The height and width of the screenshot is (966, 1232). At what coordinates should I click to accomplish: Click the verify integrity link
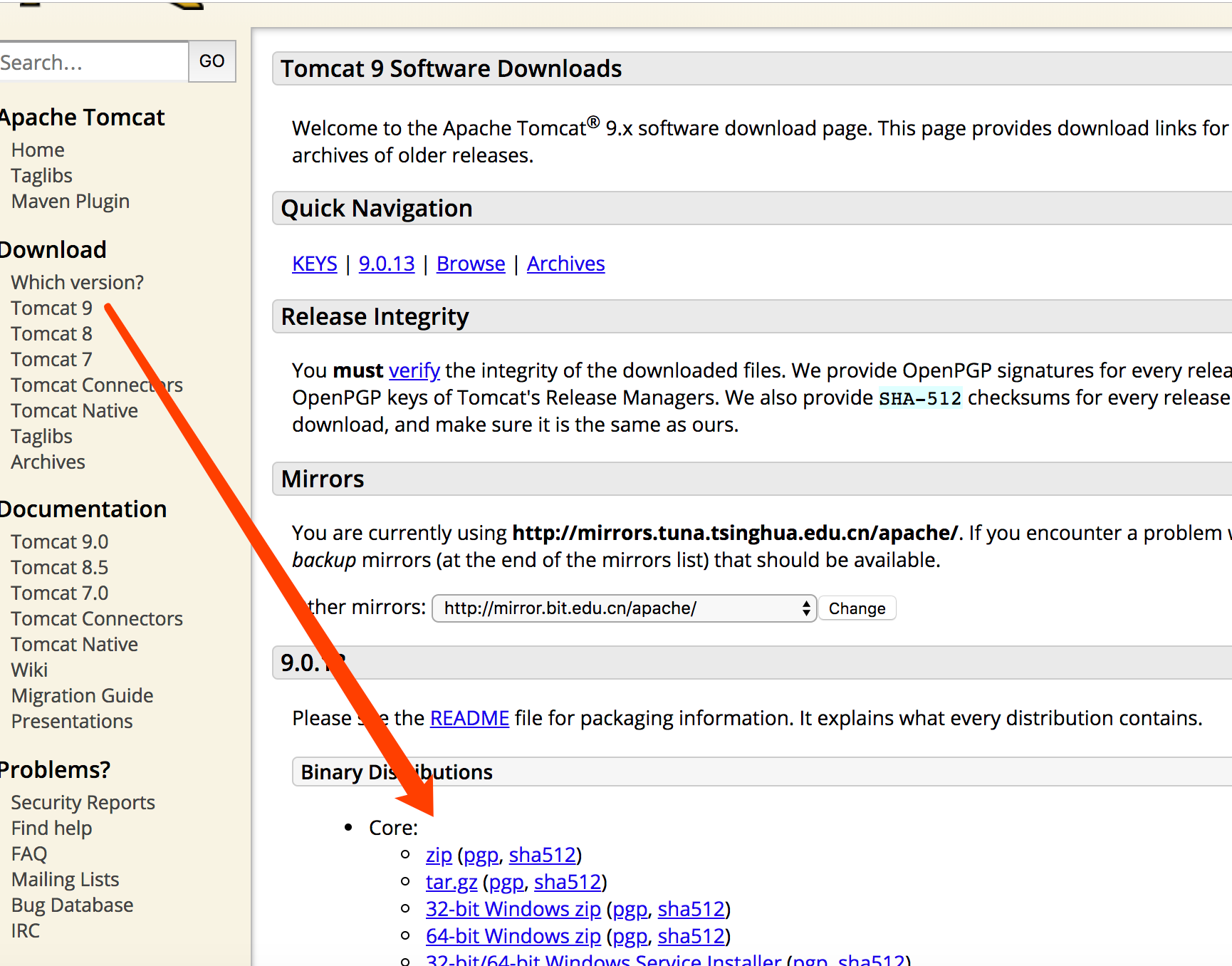click(x=414, y=371)
